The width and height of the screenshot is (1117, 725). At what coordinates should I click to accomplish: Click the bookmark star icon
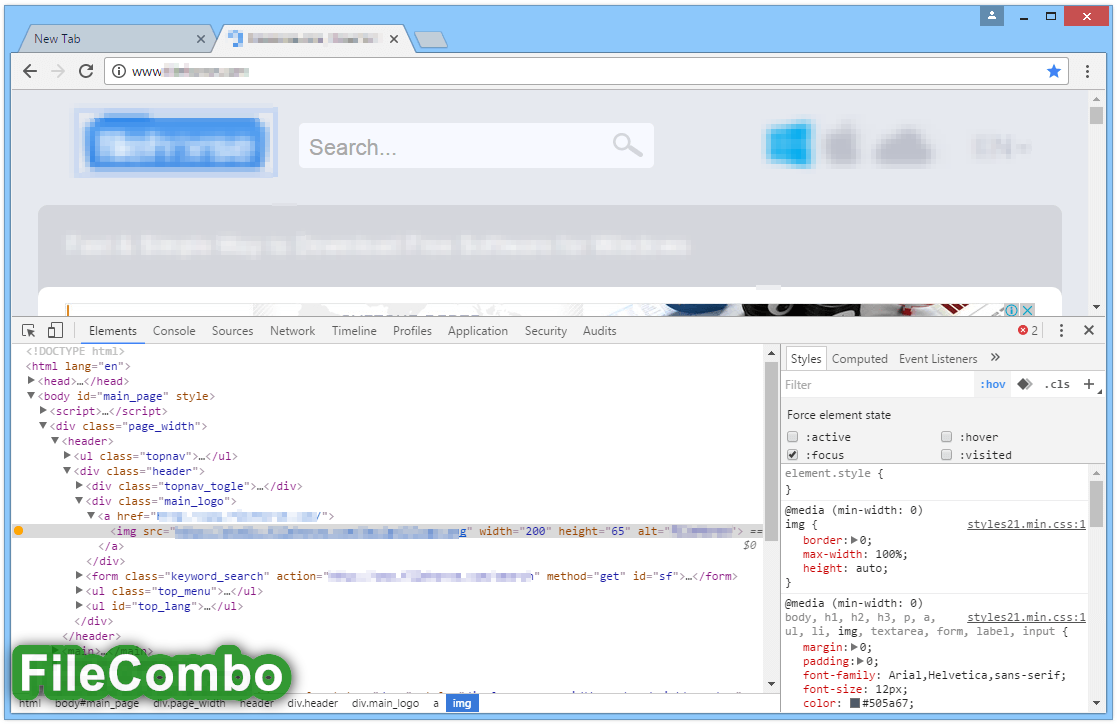pyautogui.click(x=1054, y=71)
